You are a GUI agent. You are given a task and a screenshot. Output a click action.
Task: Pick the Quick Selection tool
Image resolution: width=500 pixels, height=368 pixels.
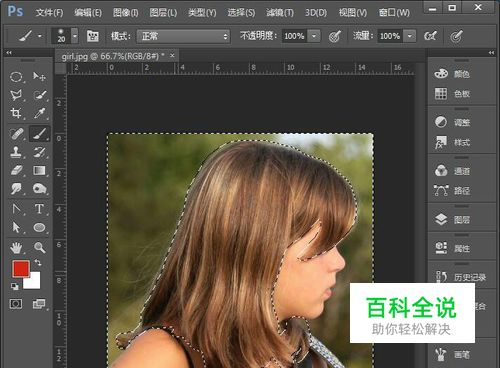coord(40,95)
